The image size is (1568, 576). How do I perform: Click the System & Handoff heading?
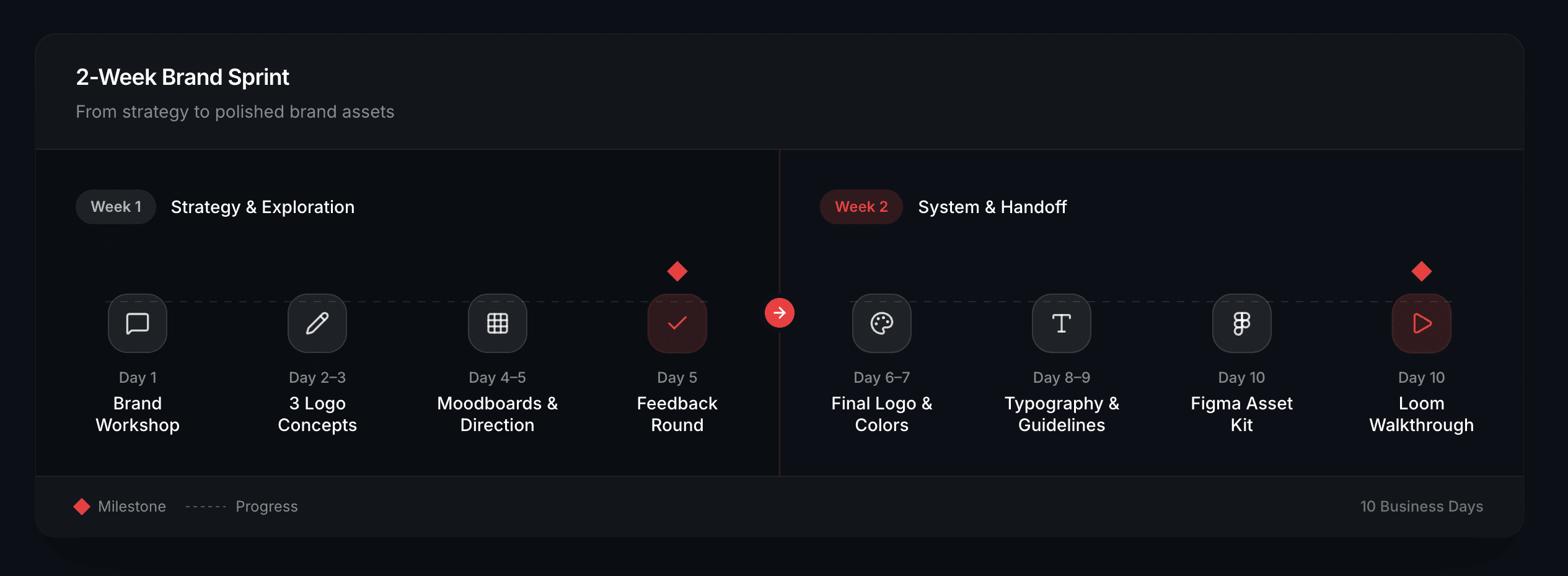point(992,207)
